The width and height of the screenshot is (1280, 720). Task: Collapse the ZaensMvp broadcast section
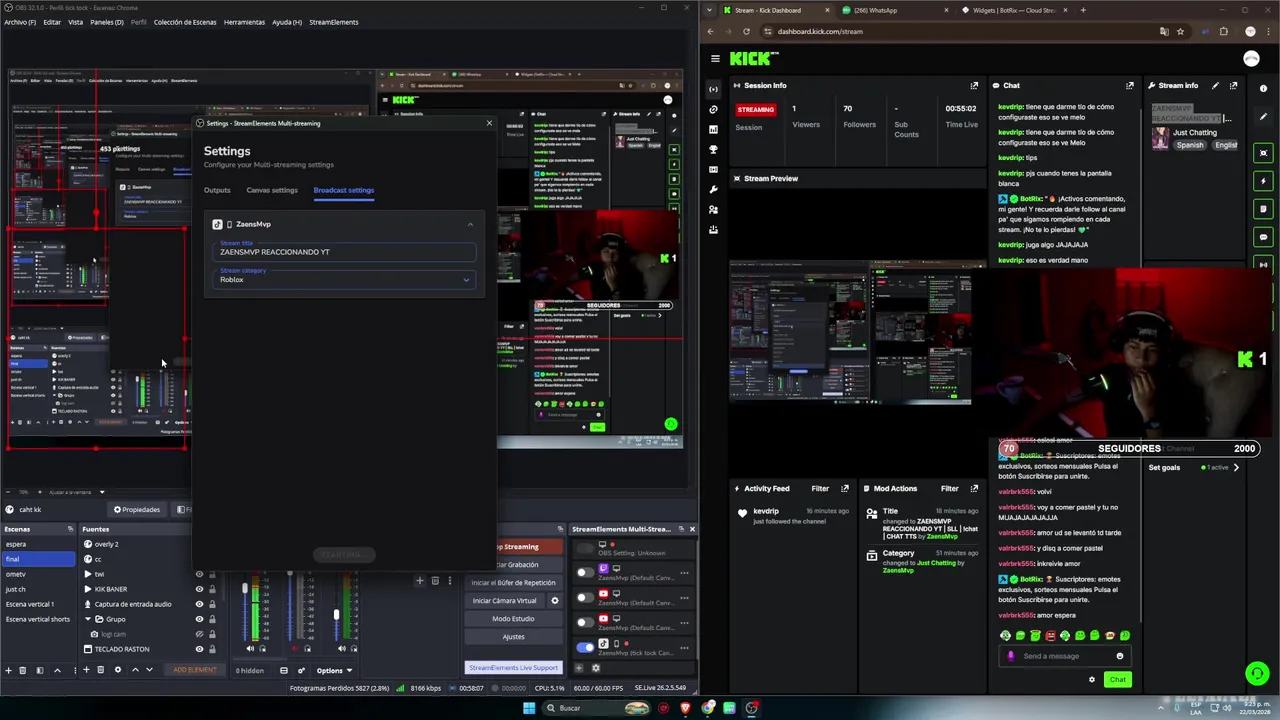pos(470,224)
